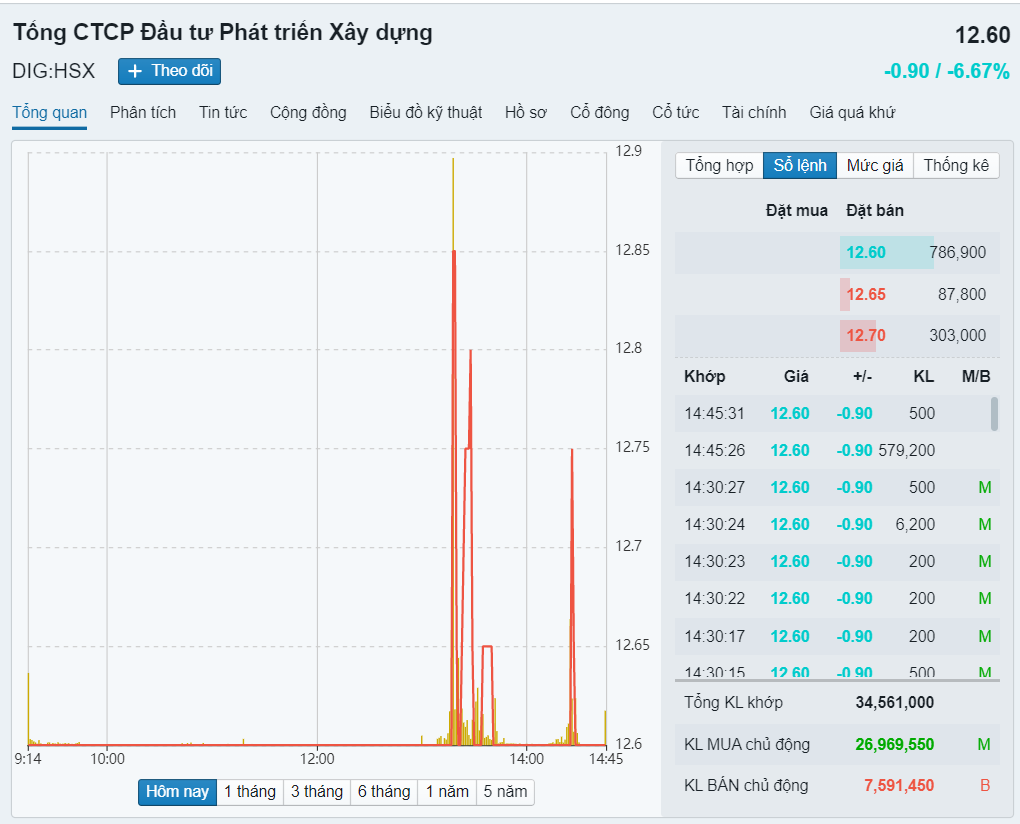The image size is (1020, 824).
Task: Set chart range to 1 tháng
Action: click(249, 792)
